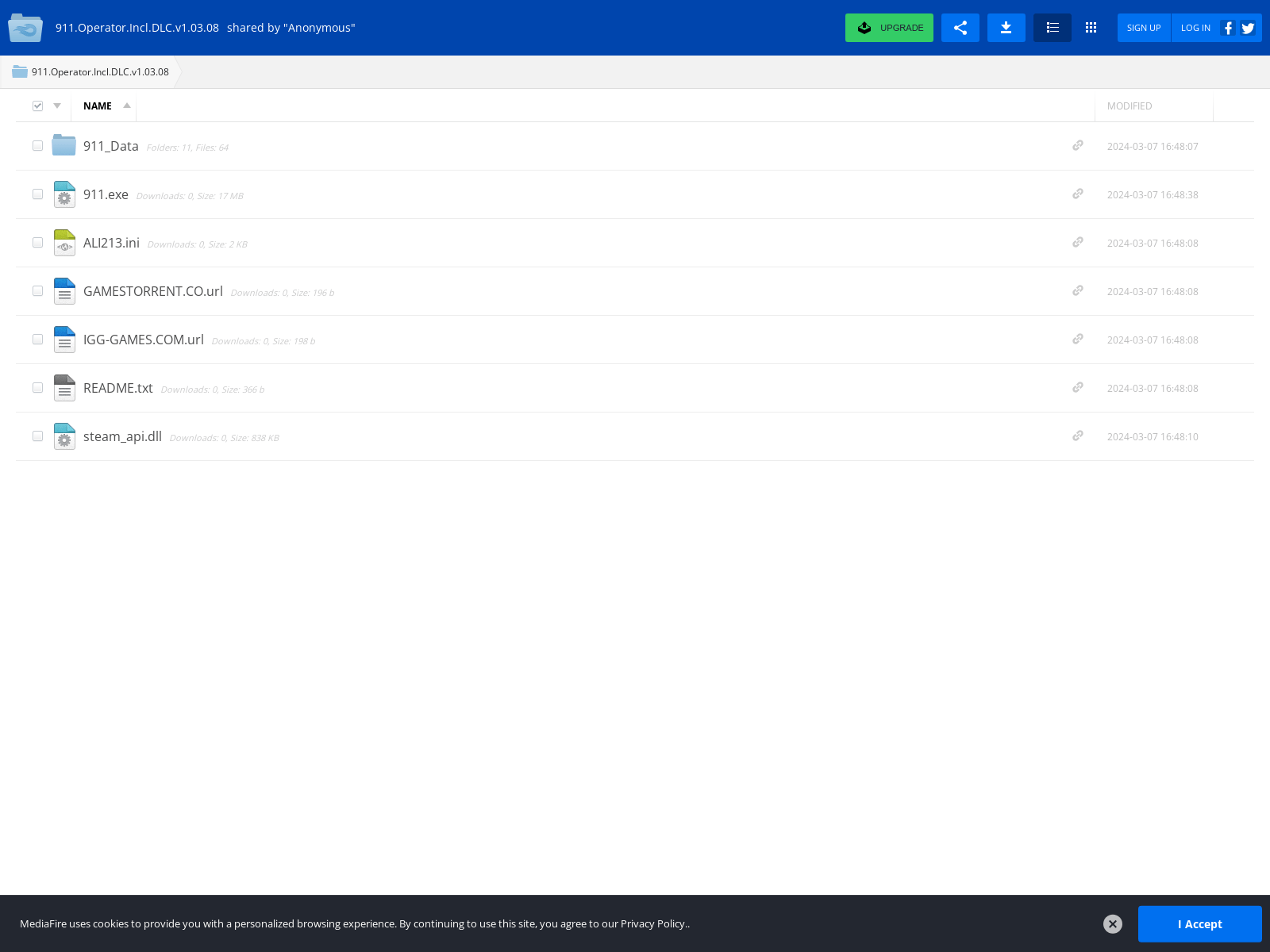
Task: Copy link for 911.exe
Action: point(1078,194)
